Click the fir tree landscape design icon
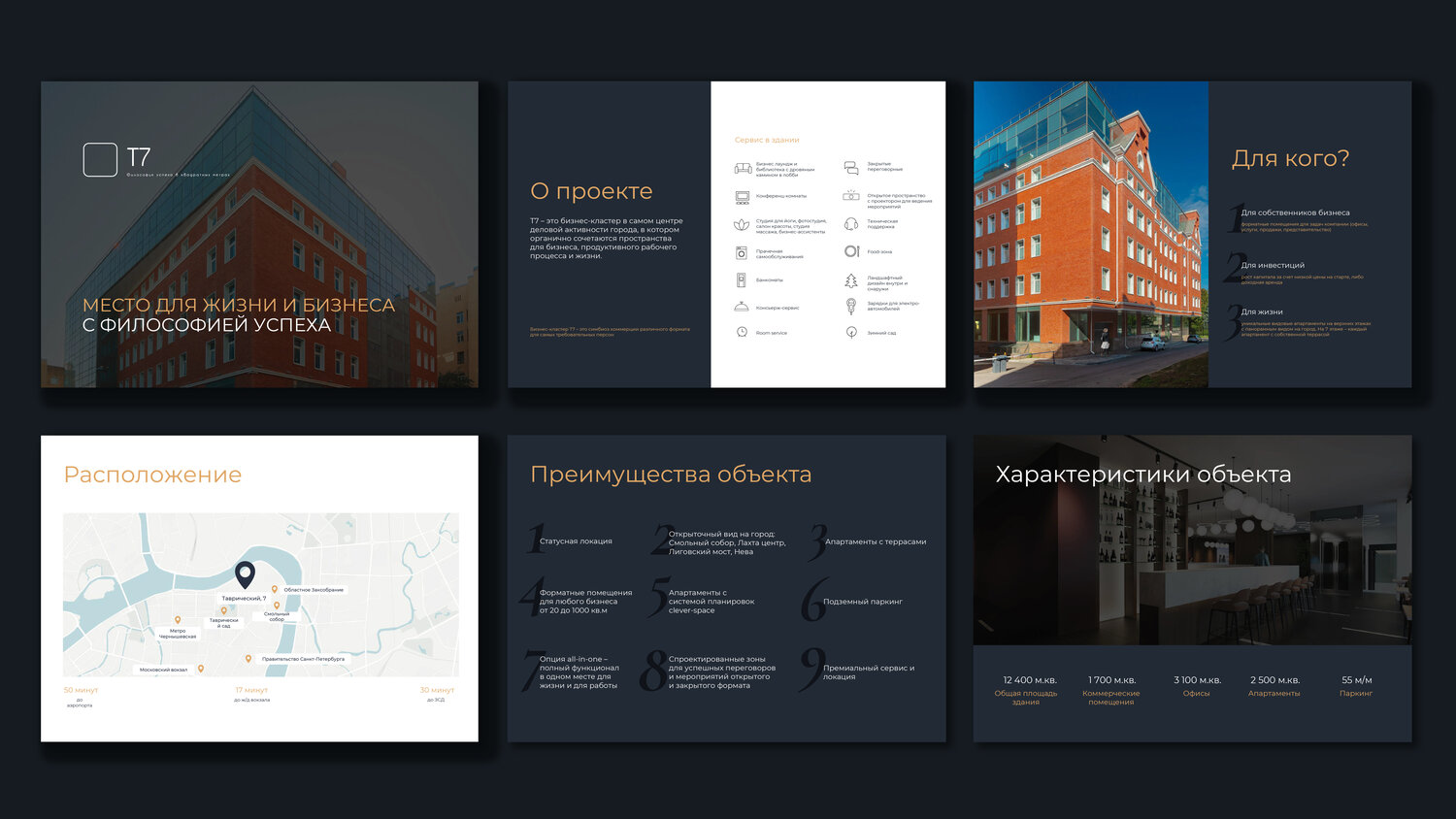 click(x=851, y=280)
